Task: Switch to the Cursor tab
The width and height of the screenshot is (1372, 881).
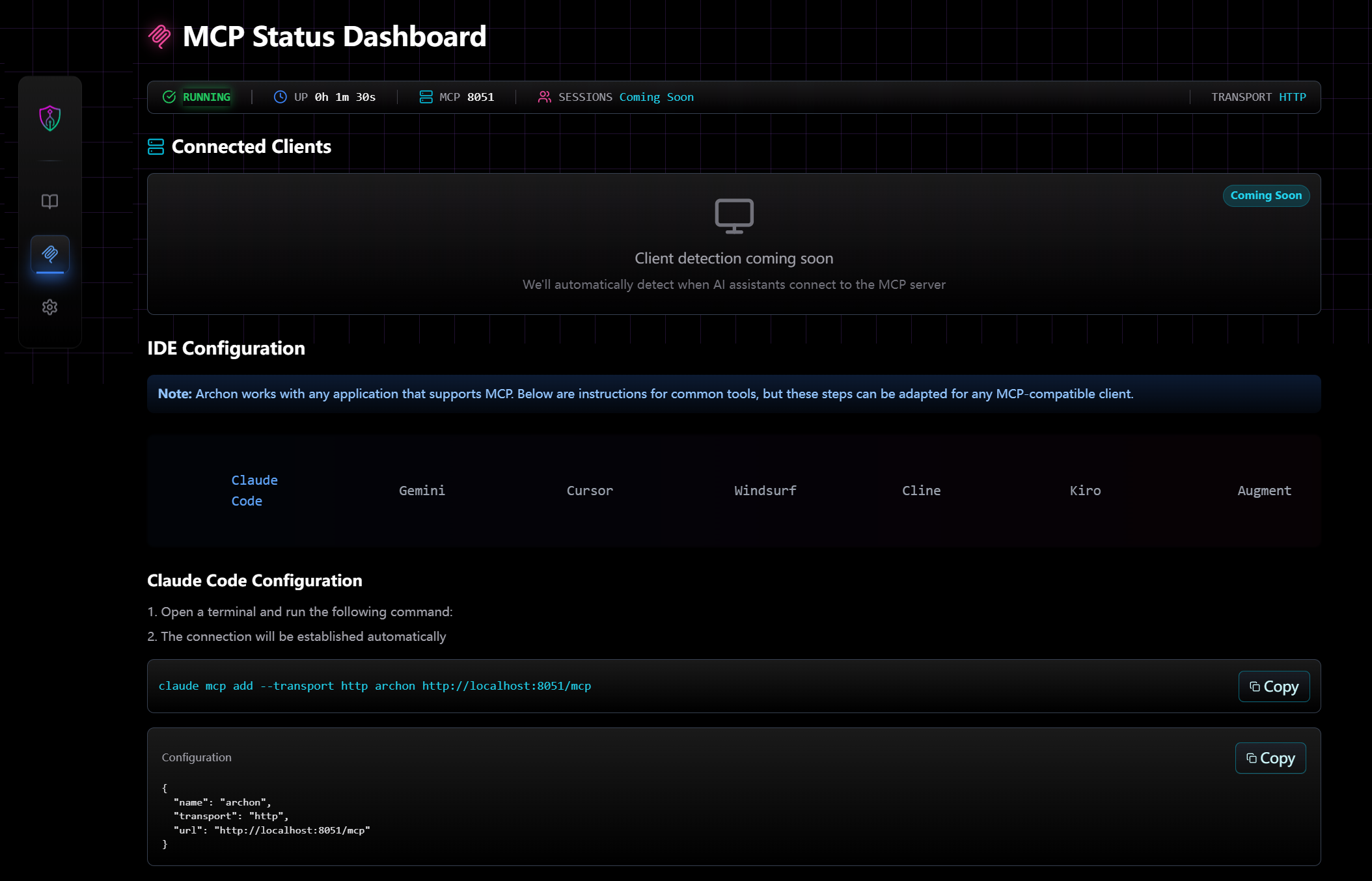Action: click(590, 491)
